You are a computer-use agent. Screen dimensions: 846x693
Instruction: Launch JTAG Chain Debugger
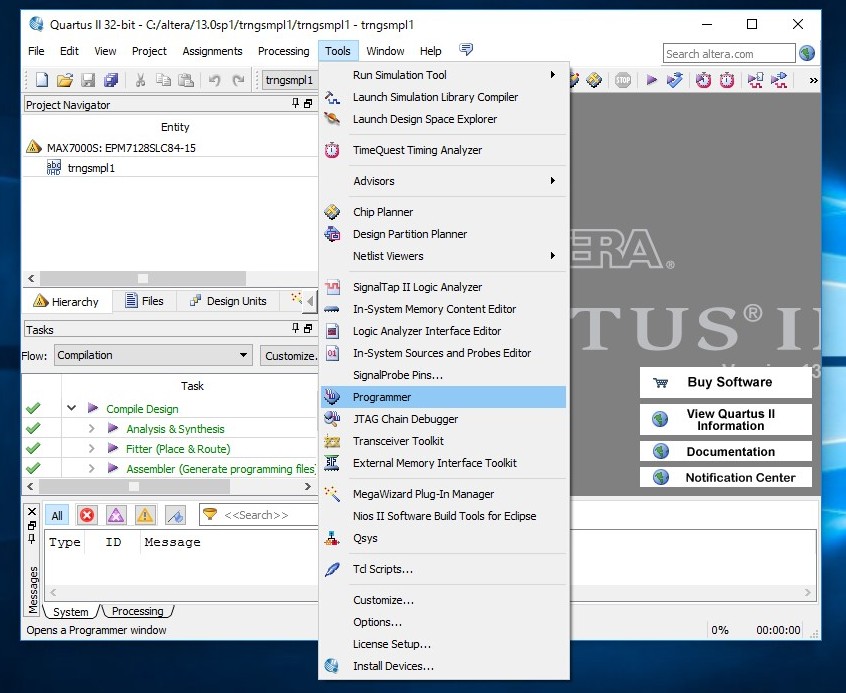(x=443, y=419)
